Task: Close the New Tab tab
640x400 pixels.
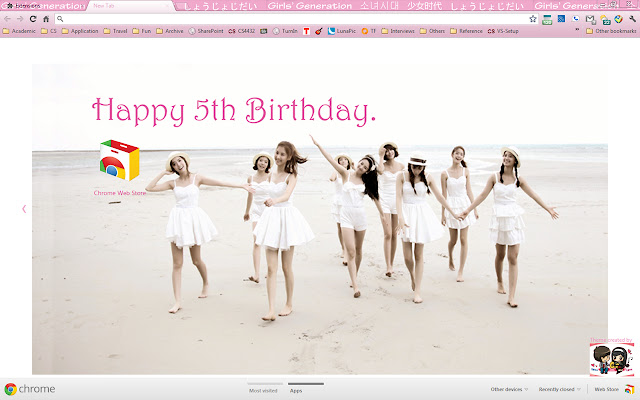Action: pos(167,6)
